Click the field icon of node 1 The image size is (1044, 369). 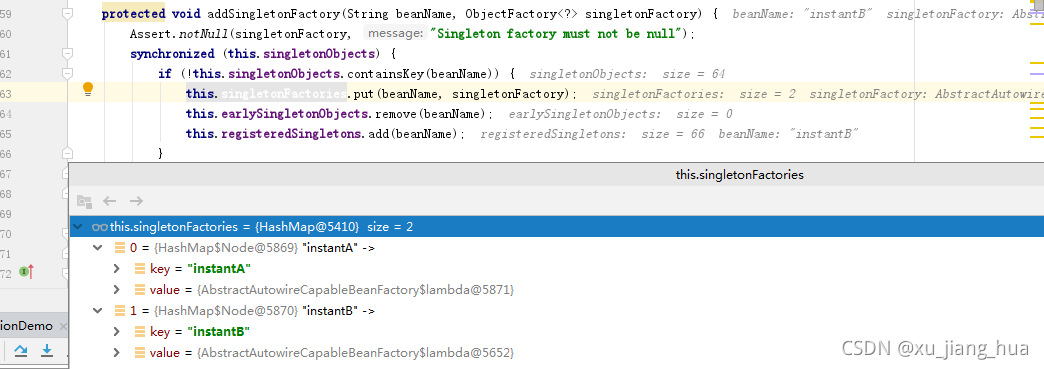(120, 310)
